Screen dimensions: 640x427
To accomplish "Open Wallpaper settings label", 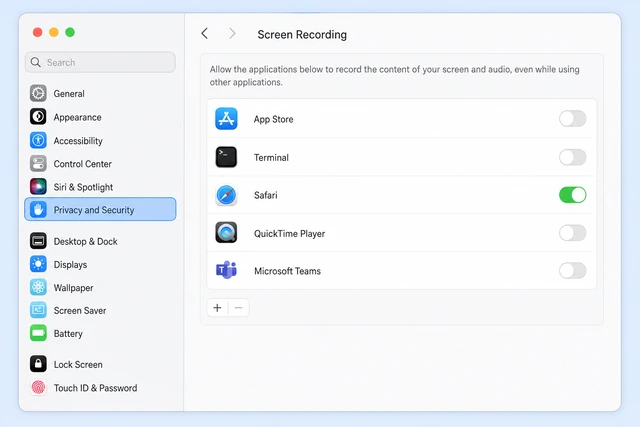I will coord(73,288).
